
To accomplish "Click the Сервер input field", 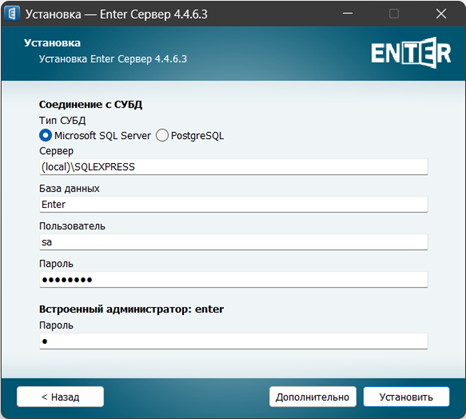I will (233, 167).
